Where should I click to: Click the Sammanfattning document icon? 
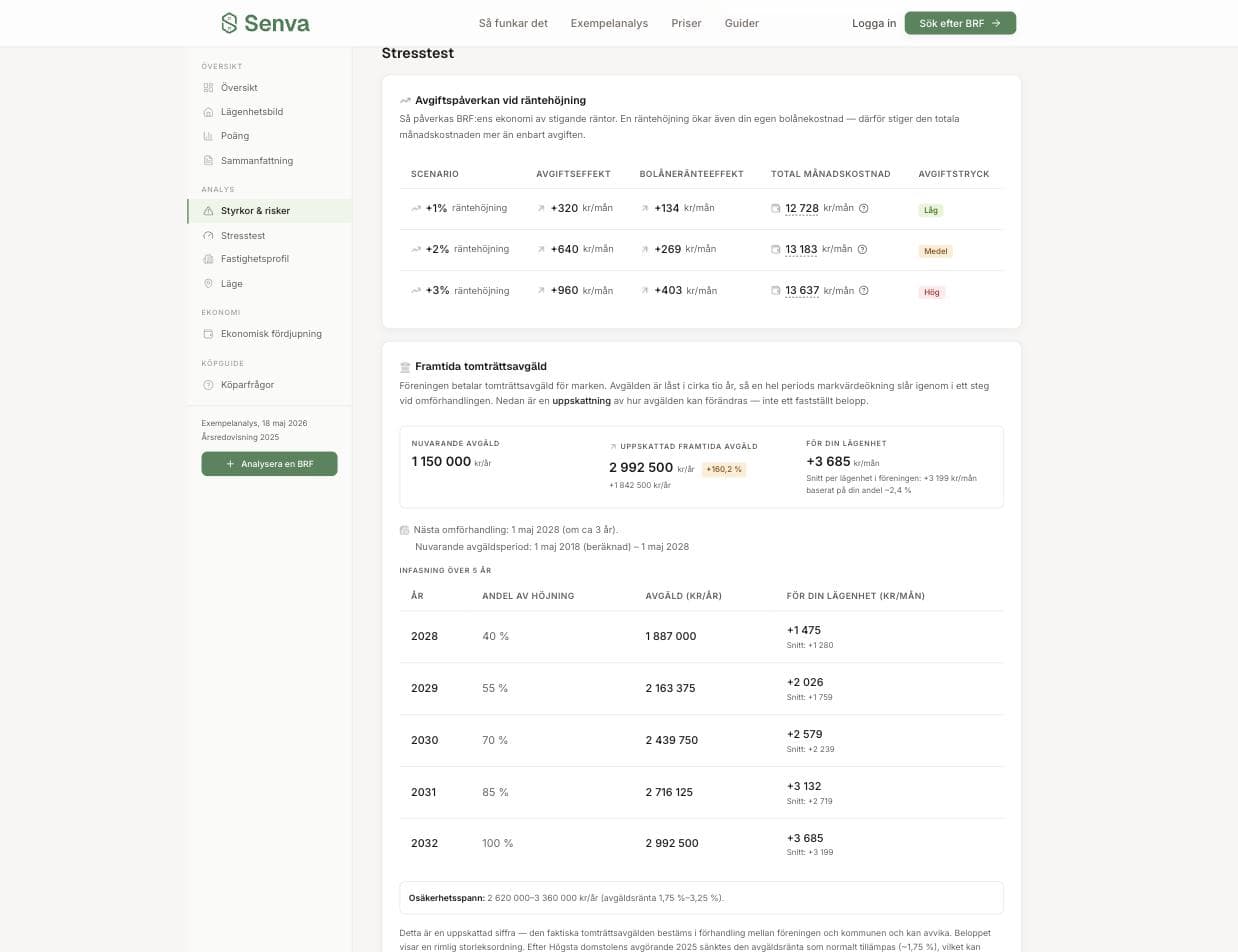pos(208,161)
